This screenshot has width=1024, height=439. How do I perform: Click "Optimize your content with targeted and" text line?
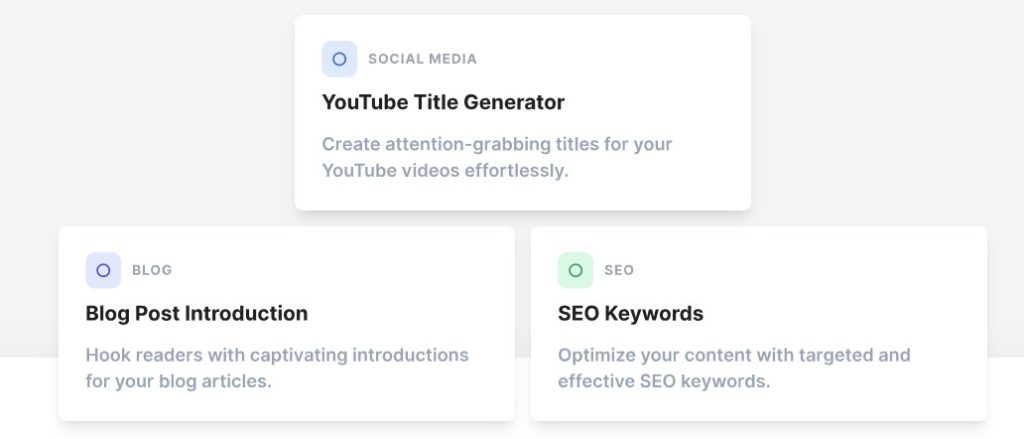pos(734,355)
